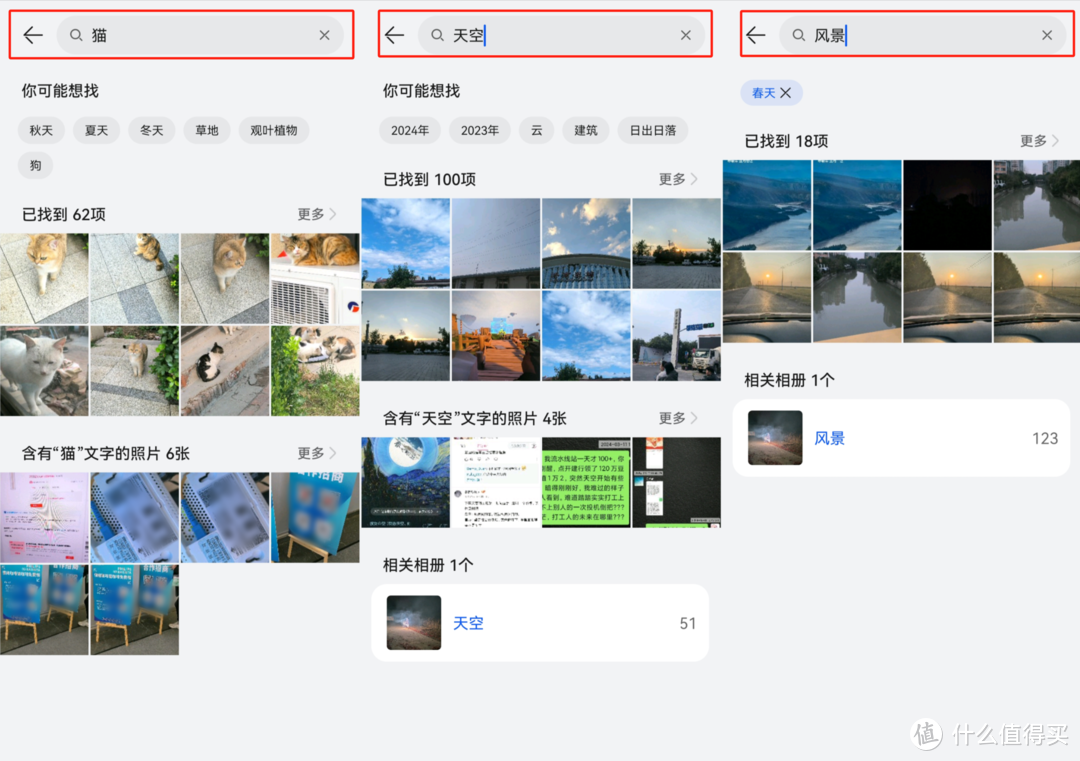Select the 日出日落 suggestion chip

coord(653,130)
